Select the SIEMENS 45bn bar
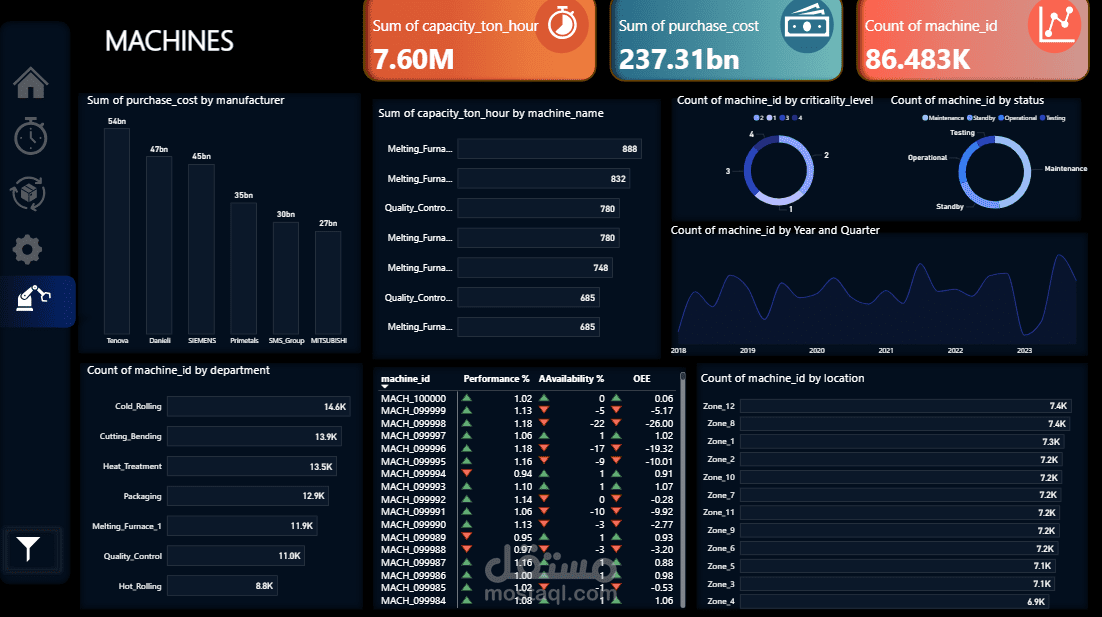The height and width of the screenshot is (617, 1102). [x=202, y=249]
